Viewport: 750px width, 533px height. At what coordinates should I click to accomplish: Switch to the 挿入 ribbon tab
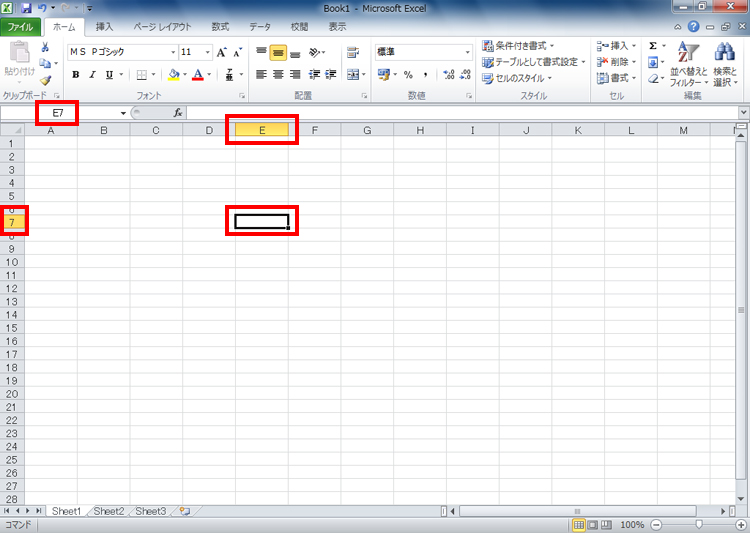pyautogui.click(x=104, y=27)
